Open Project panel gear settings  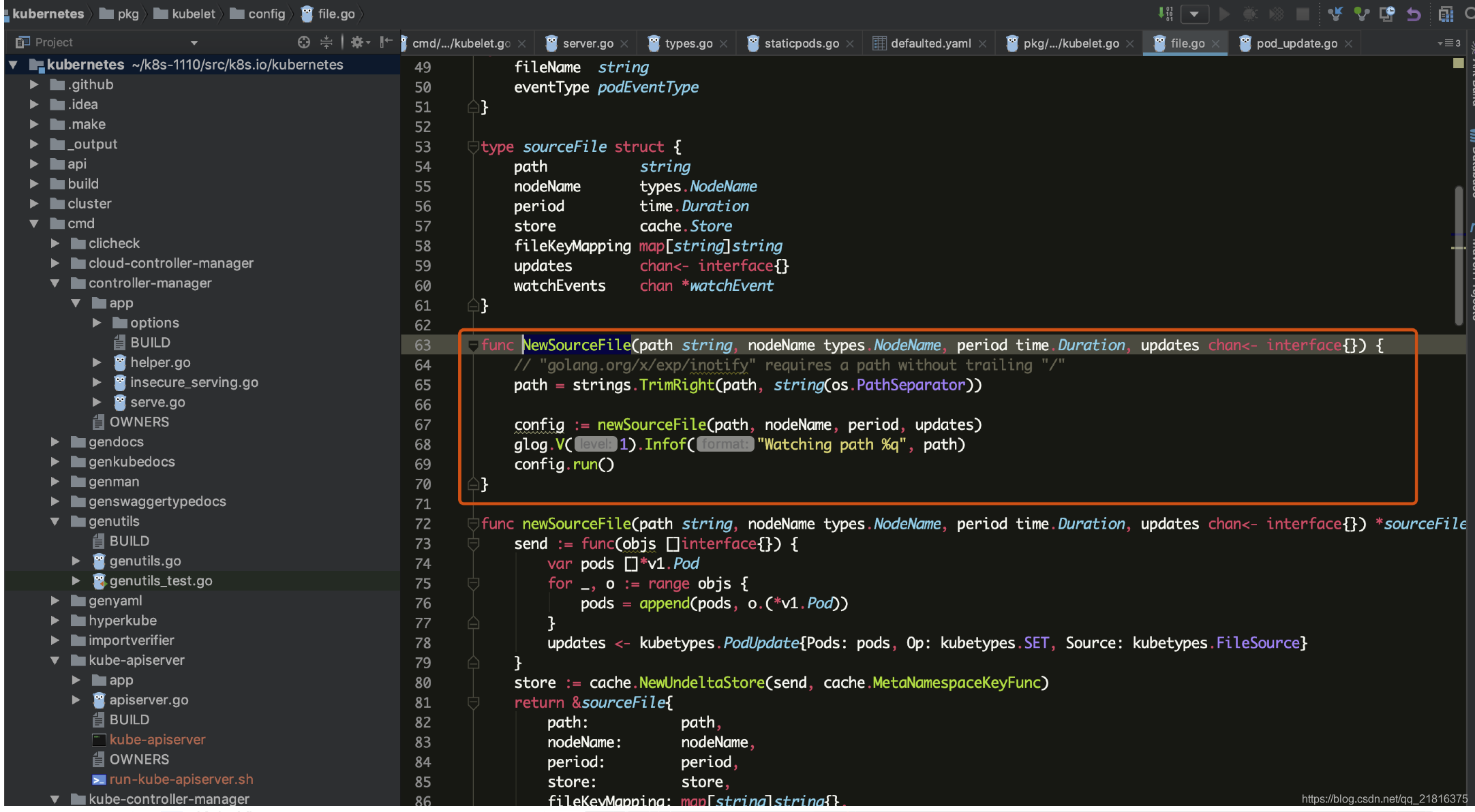360,42
